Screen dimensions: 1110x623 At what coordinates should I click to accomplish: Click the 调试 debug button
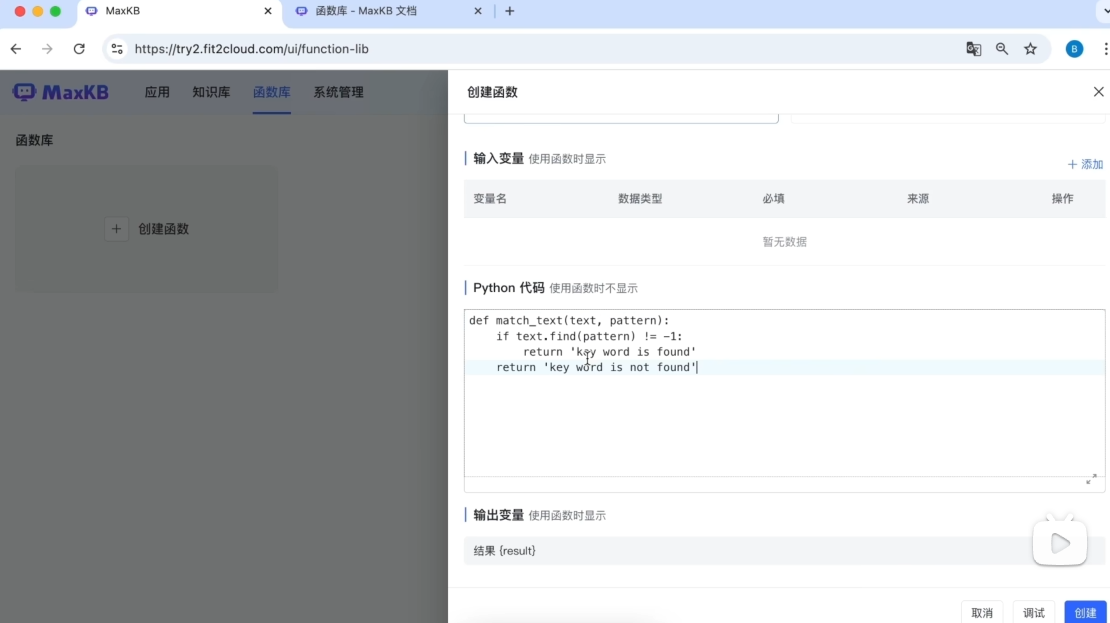click(1034, 612)
